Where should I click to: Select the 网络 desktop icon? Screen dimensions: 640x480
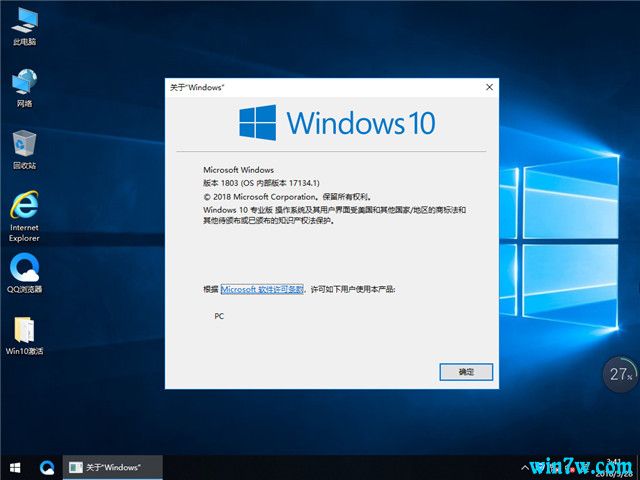[24, 88]
